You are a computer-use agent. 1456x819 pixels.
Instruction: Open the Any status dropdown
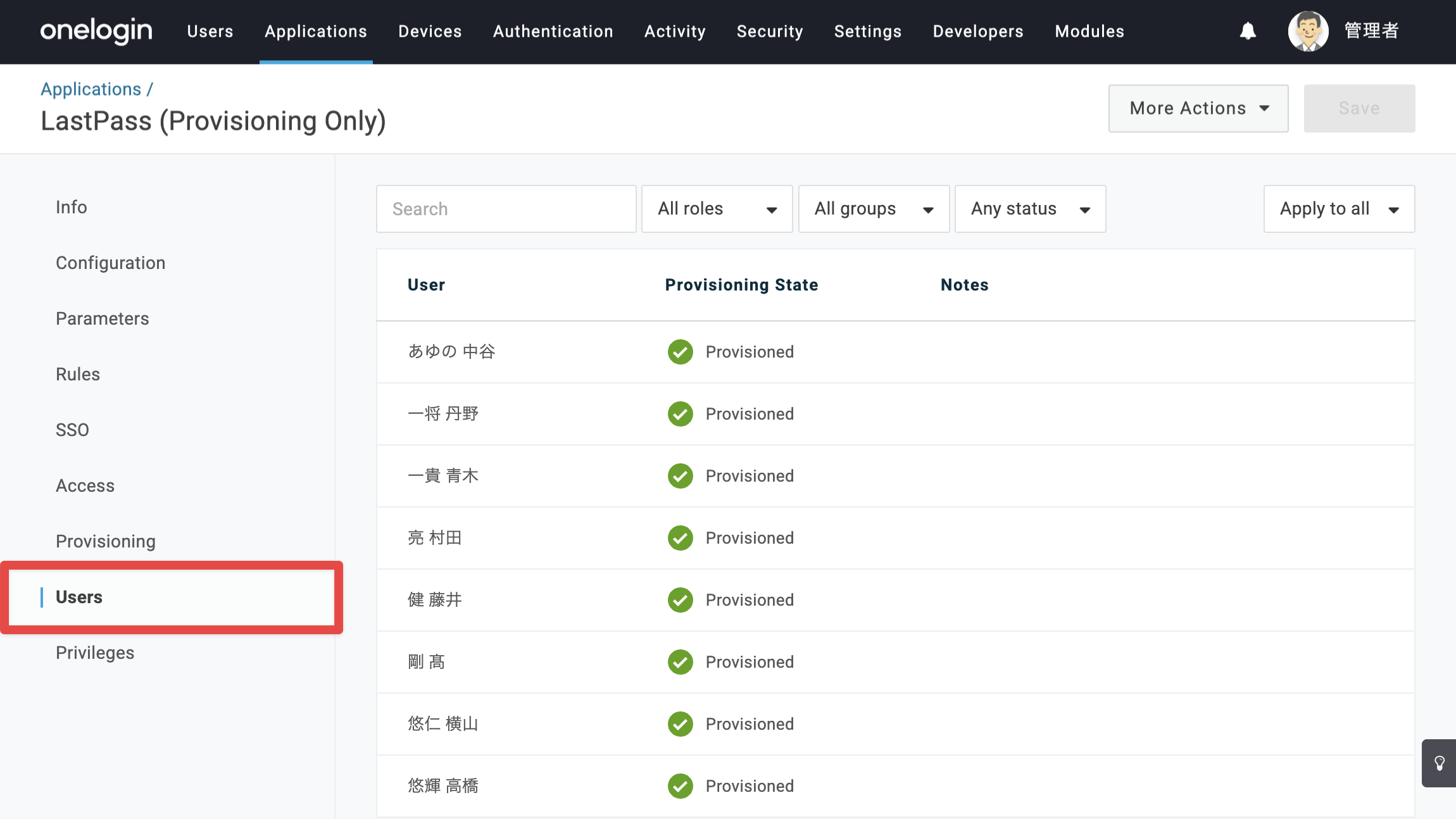click(1030, 209)
